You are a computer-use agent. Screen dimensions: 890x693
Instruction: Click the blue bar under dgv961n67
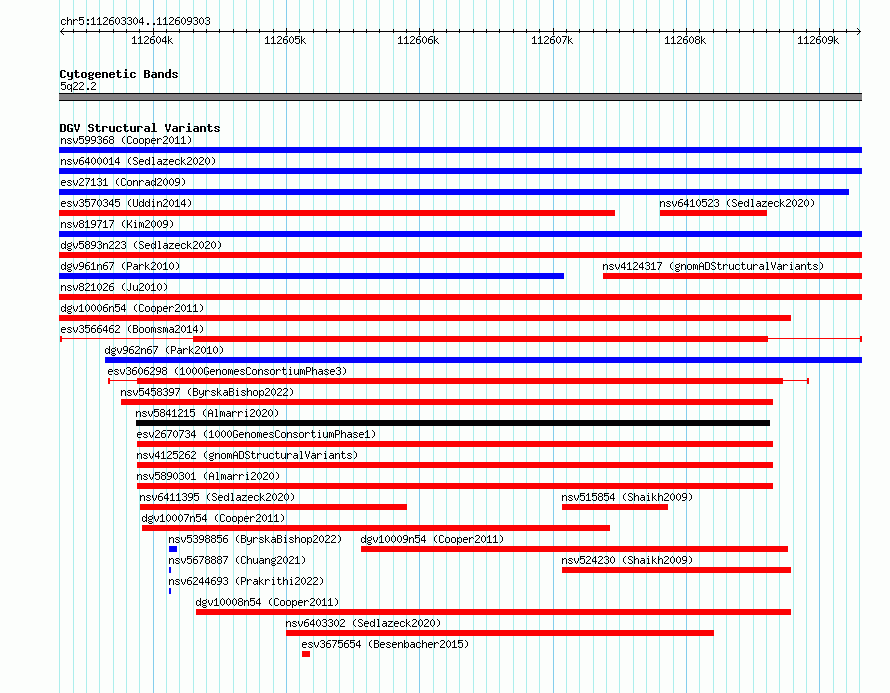pos(312,276)
